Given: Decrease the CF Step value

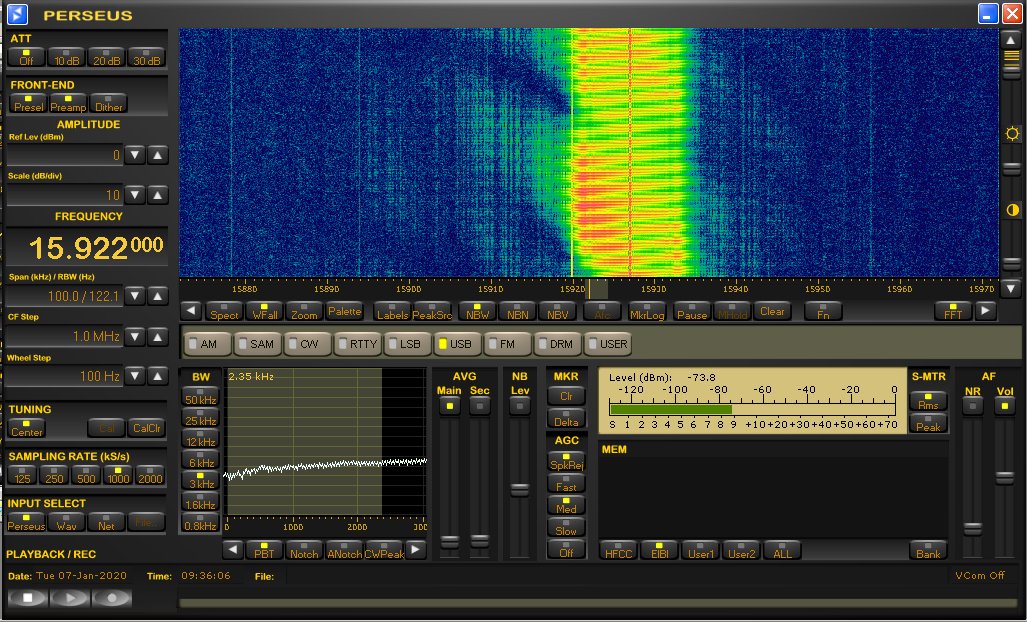Looking at the screenshot, I should click(x=135, y=337).
